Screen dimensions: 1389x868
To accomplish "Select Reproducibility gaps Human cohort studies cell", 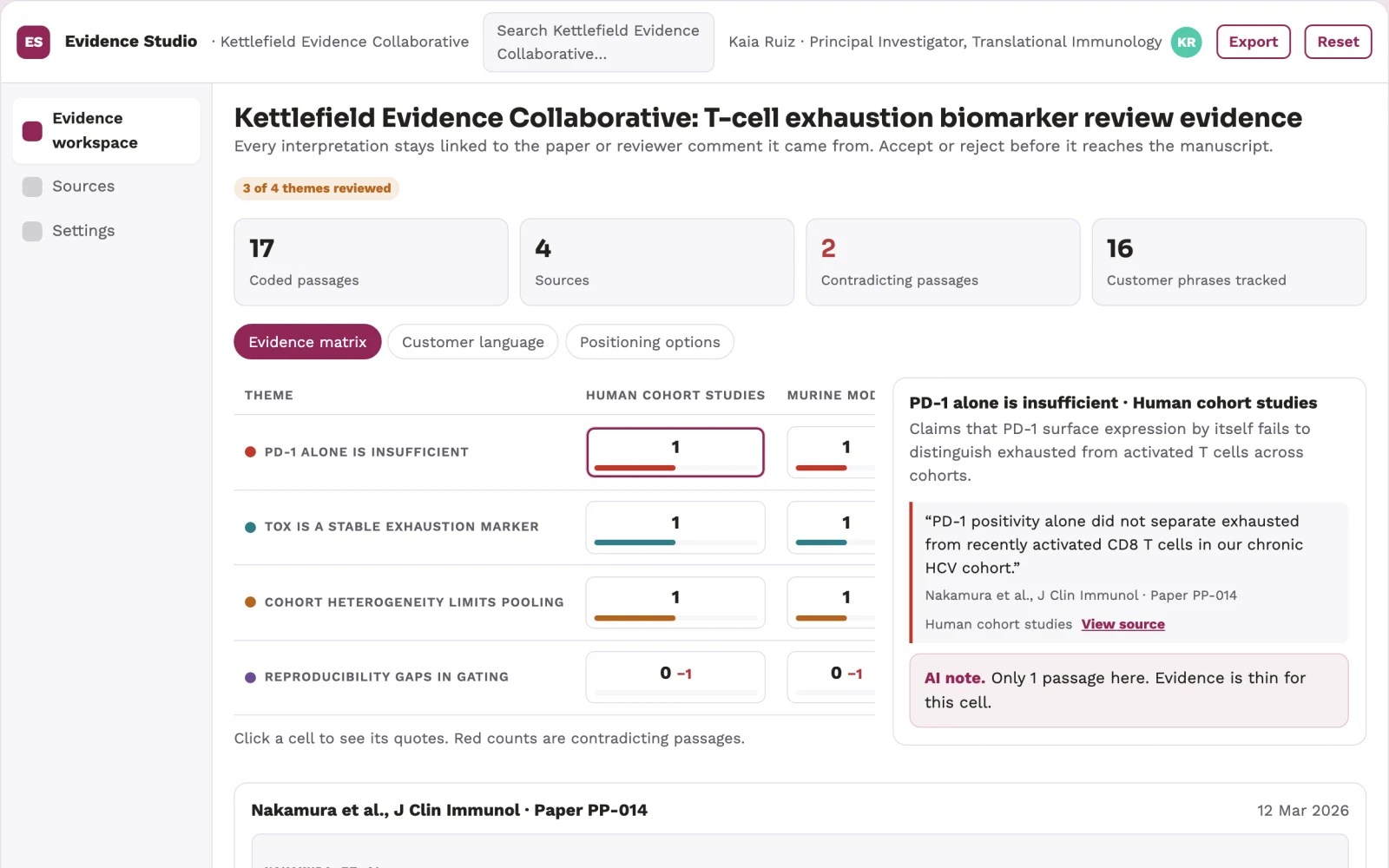I will [x=675, y=677].
